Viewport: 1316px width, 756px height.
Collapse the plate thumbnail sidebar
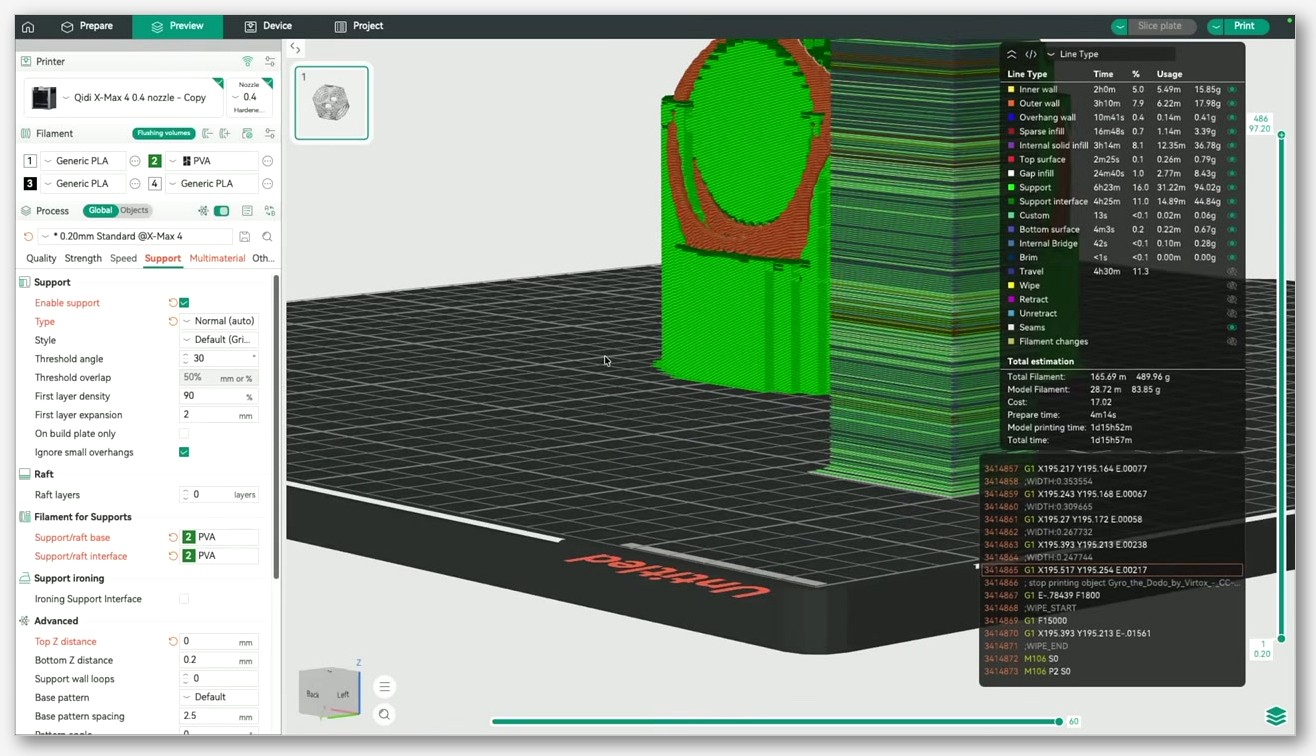click(295, 47)
